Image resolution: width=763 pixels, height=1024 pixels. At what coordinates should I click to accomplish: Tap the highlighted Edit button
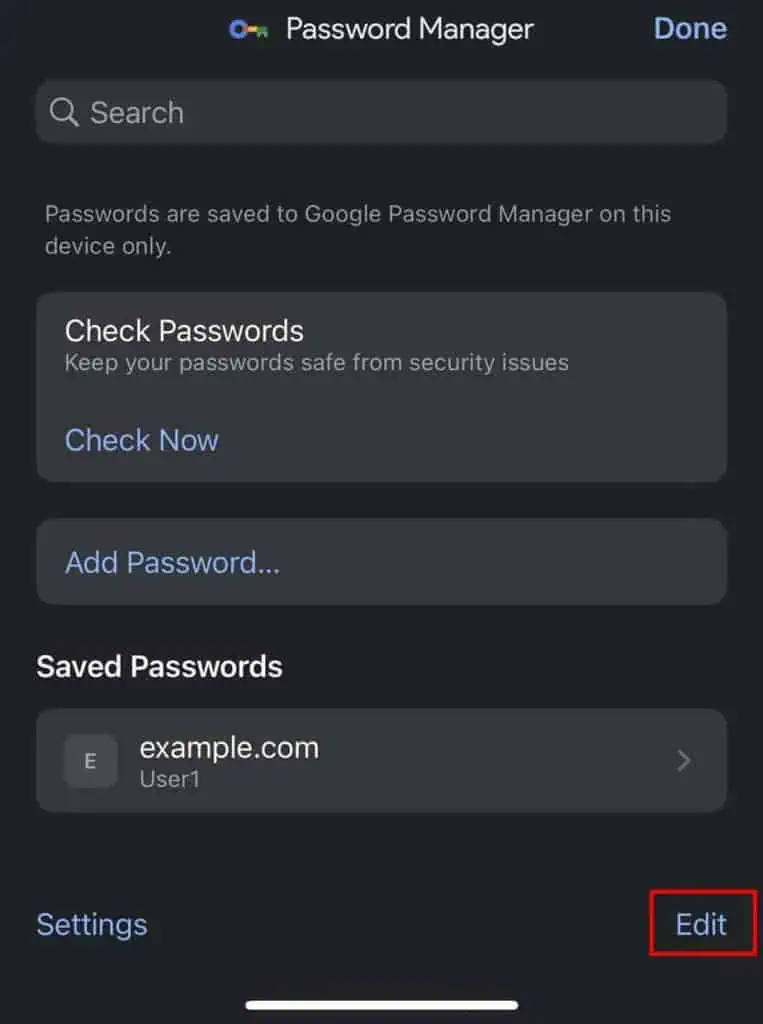click(701, 925)
